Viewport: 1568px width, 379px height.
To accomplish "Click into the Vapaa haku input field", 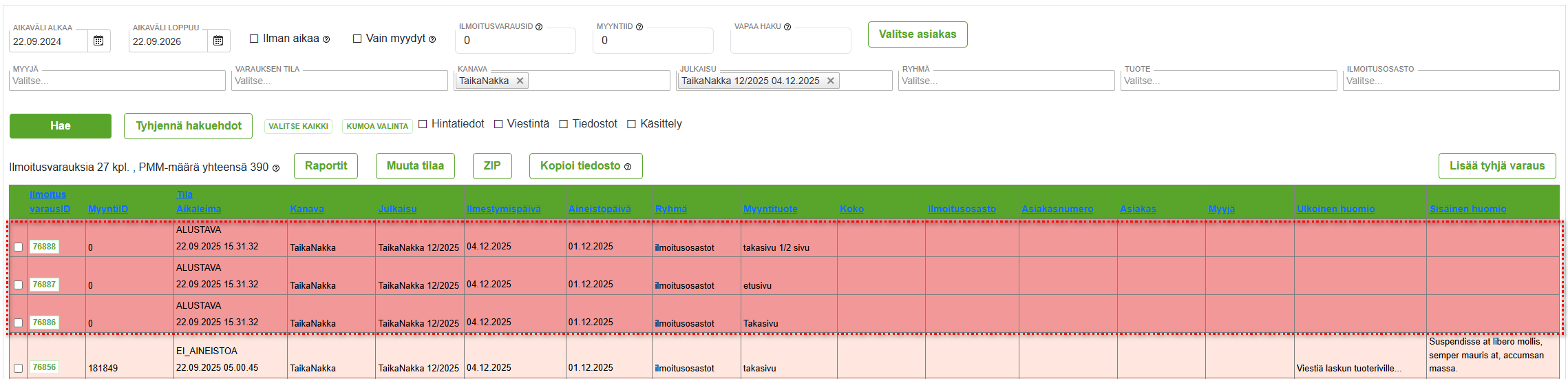I will [790, 41].
